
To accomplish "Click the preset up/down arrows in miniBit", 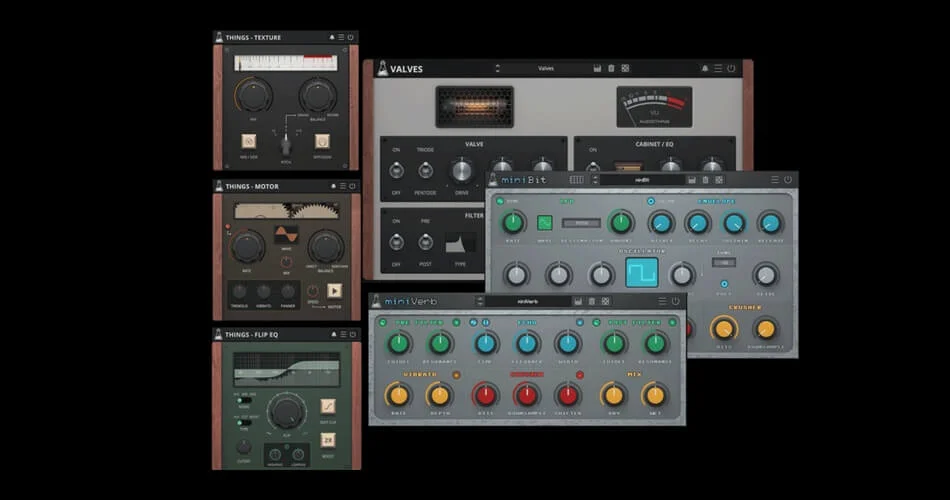I will 595,180.
